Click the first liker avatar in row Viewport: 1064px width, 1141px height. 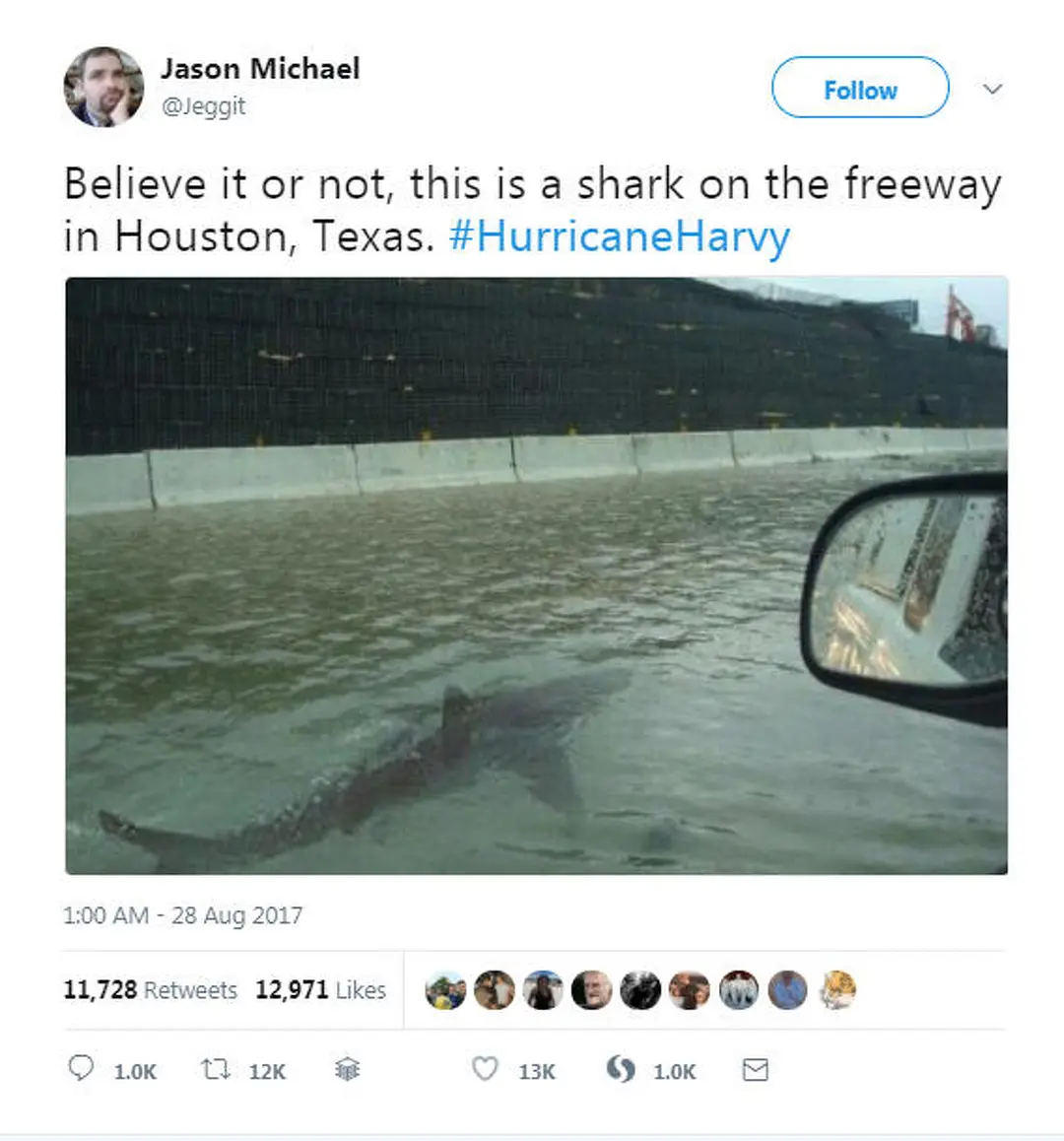pyautogui.click(x=445, y=990)
